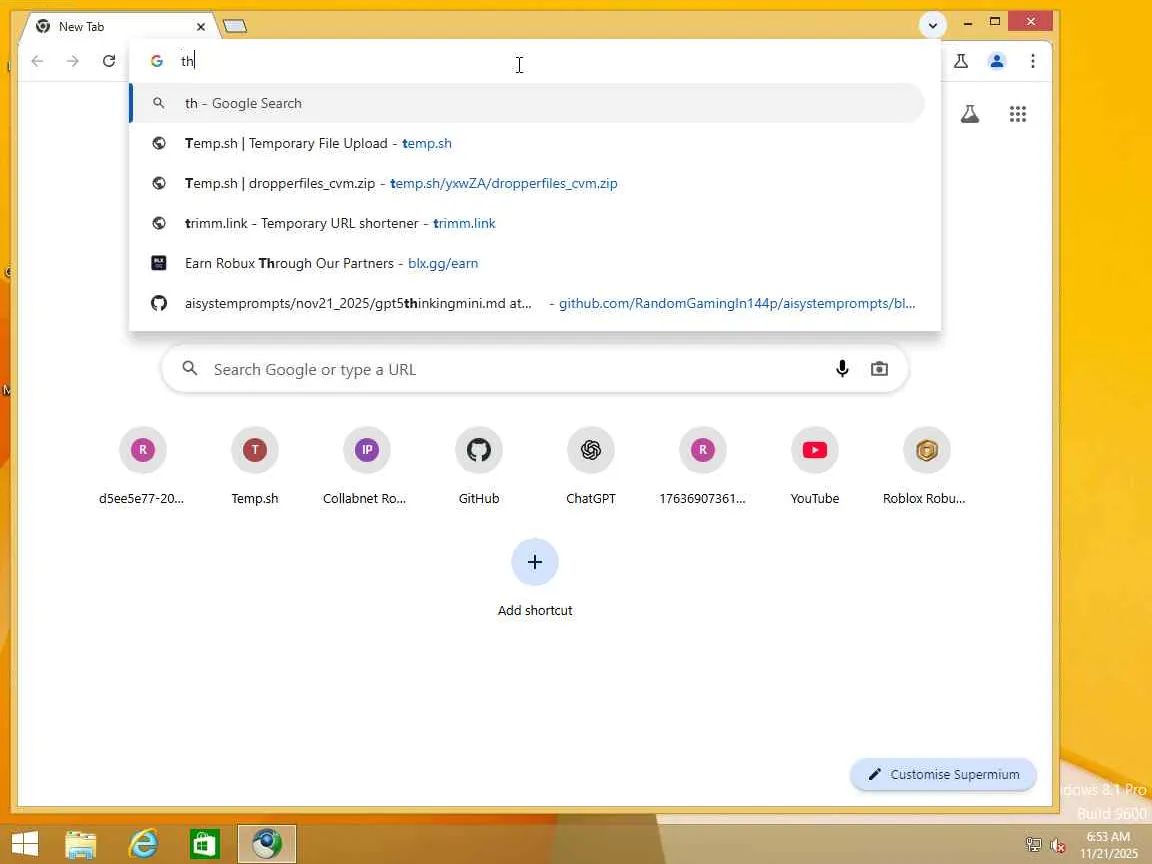Click Customise Supermium button
Screen dimensions: 1152x864
point(943,774)
